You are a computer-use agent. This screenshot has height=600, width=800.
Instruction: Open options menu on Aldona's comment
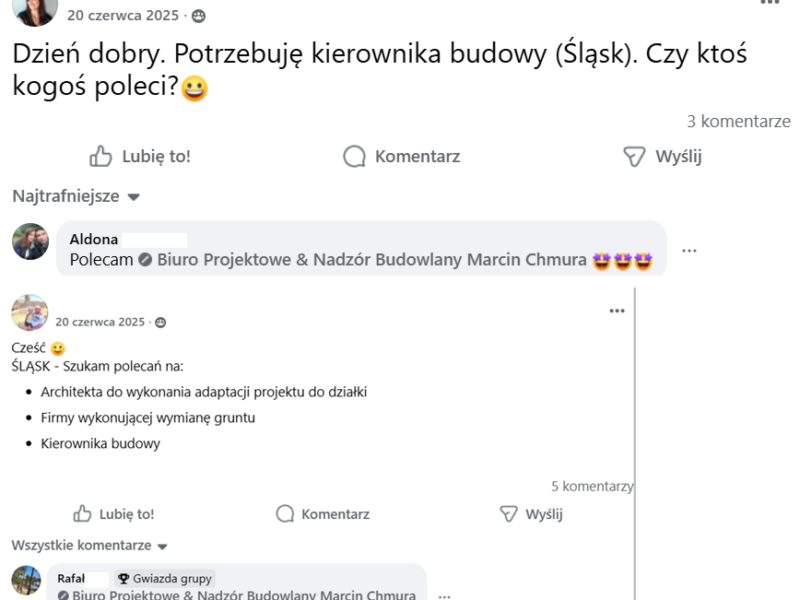pos(689,251)
